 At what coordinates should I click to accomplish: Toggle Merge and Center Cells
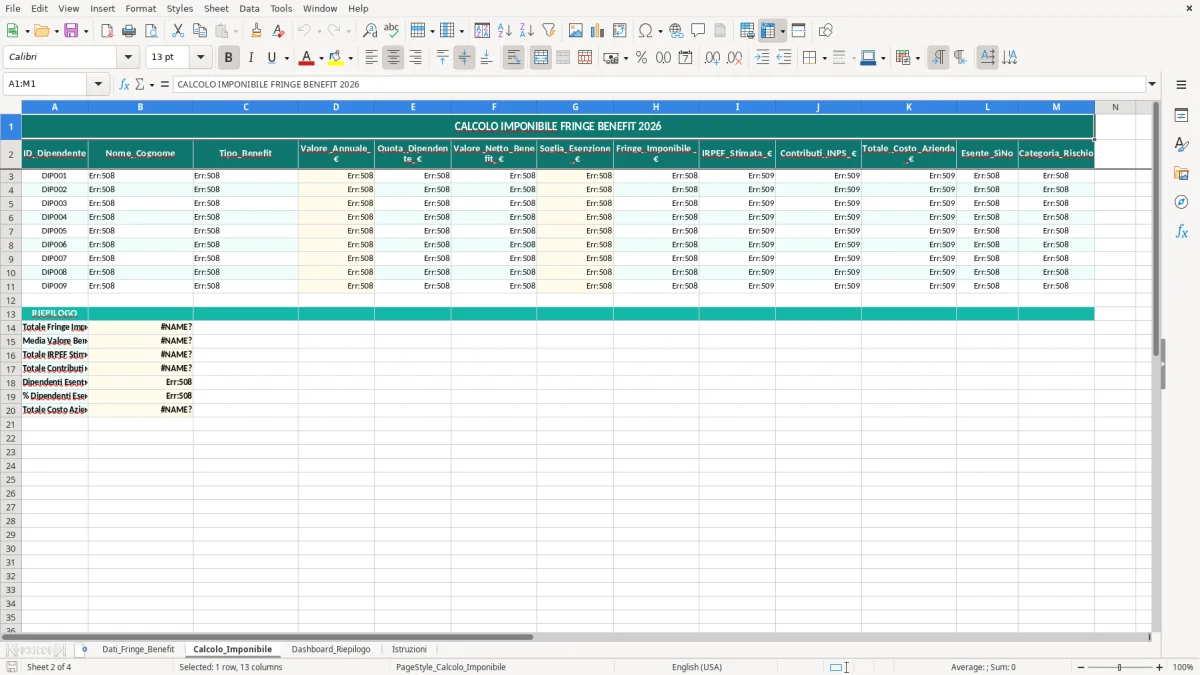coord(541,58)
